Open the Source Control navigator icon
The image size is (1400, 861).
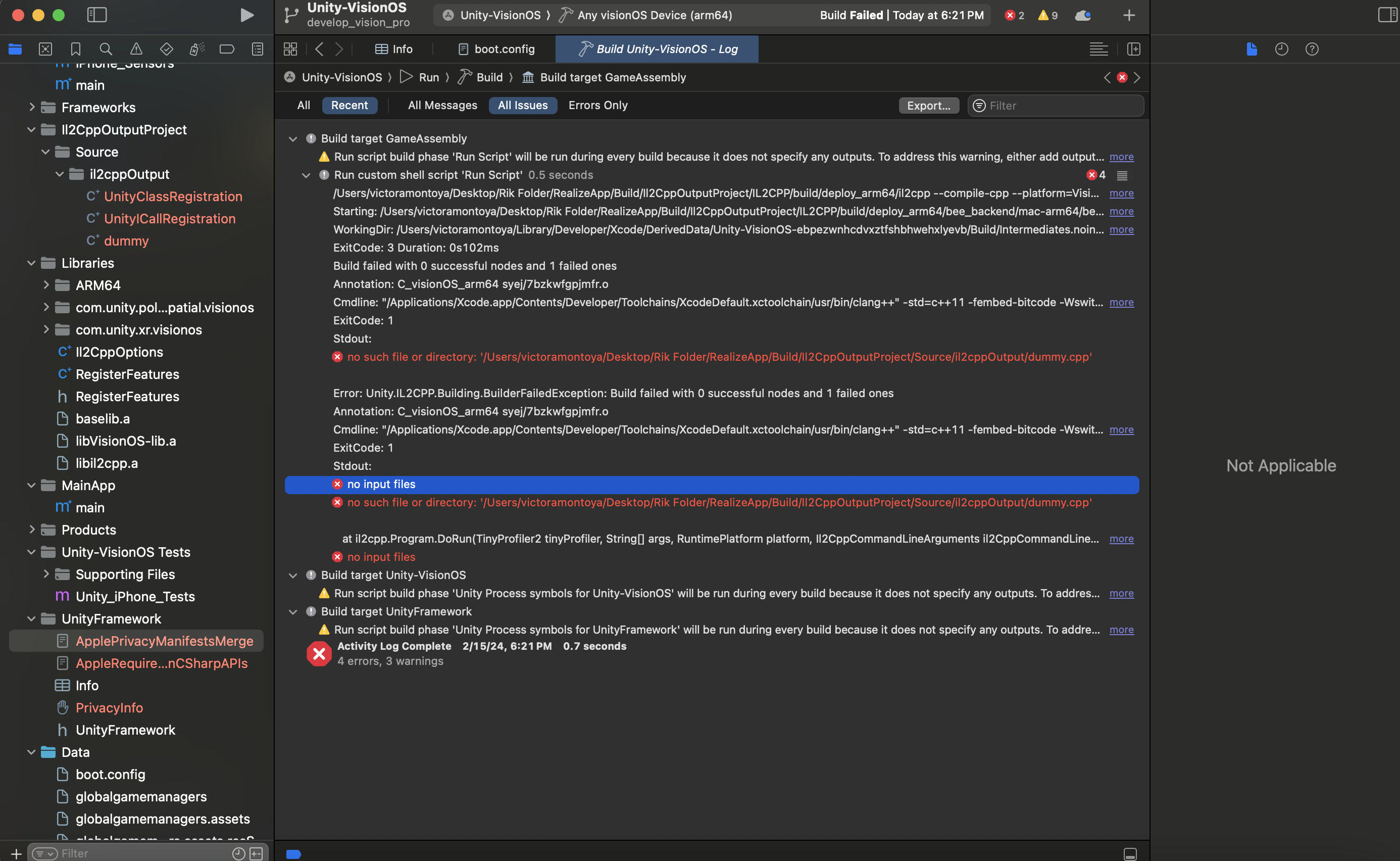(45, 49)
